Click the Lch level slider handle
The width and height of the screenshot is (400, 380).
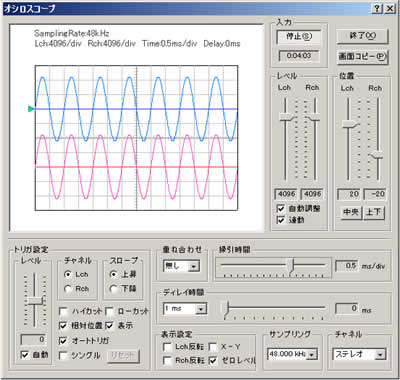(286, 117)
